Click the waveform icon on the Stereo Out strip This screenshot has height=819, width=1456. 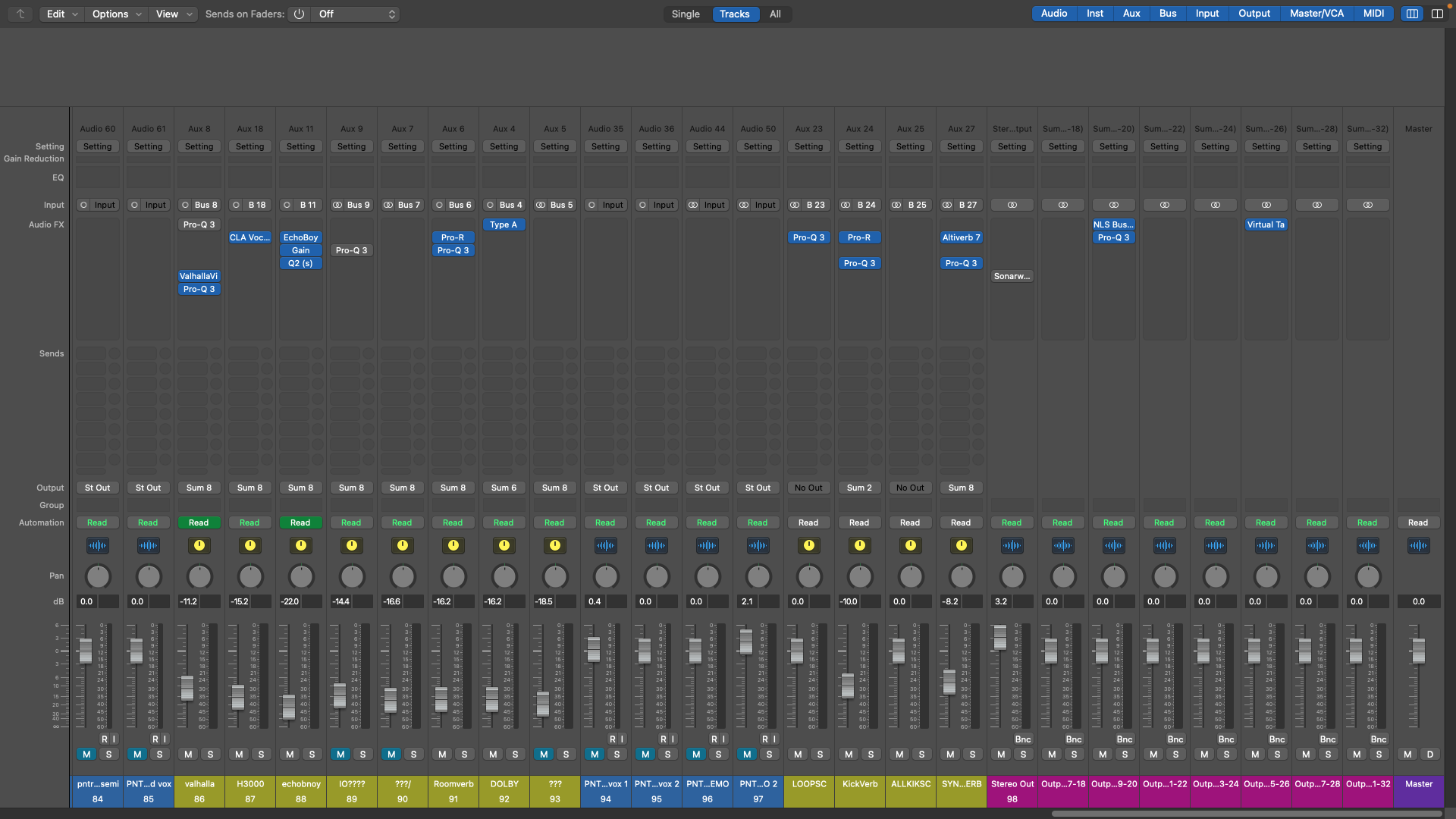(1012, 545)
